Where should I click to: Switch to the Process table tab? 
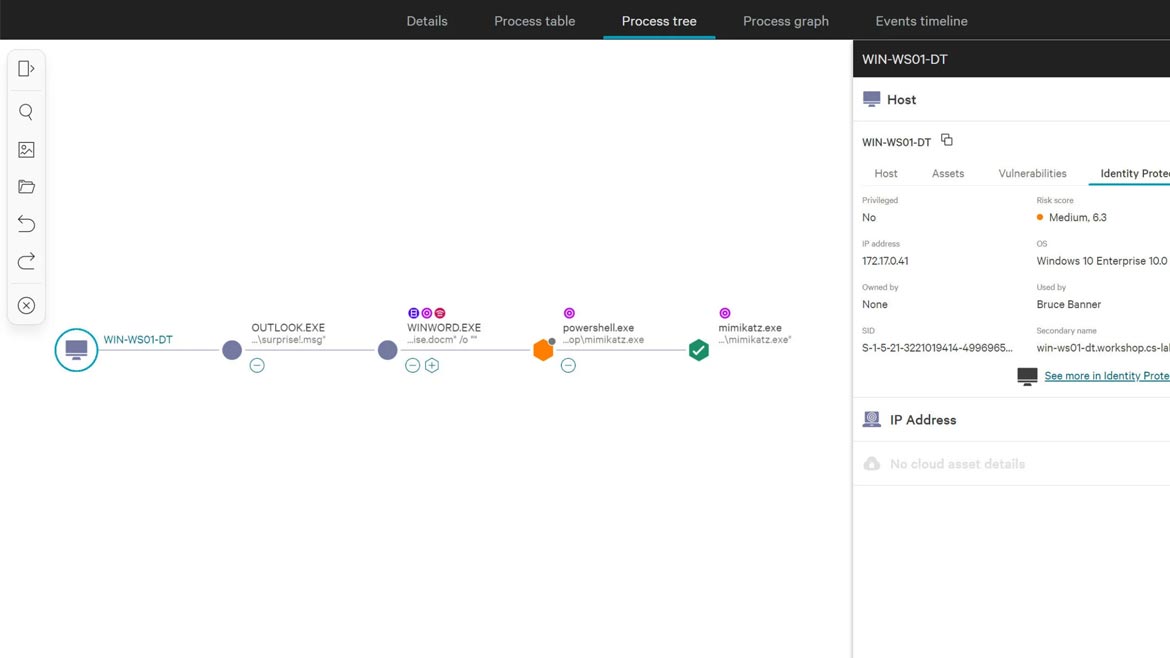[534, 21]
